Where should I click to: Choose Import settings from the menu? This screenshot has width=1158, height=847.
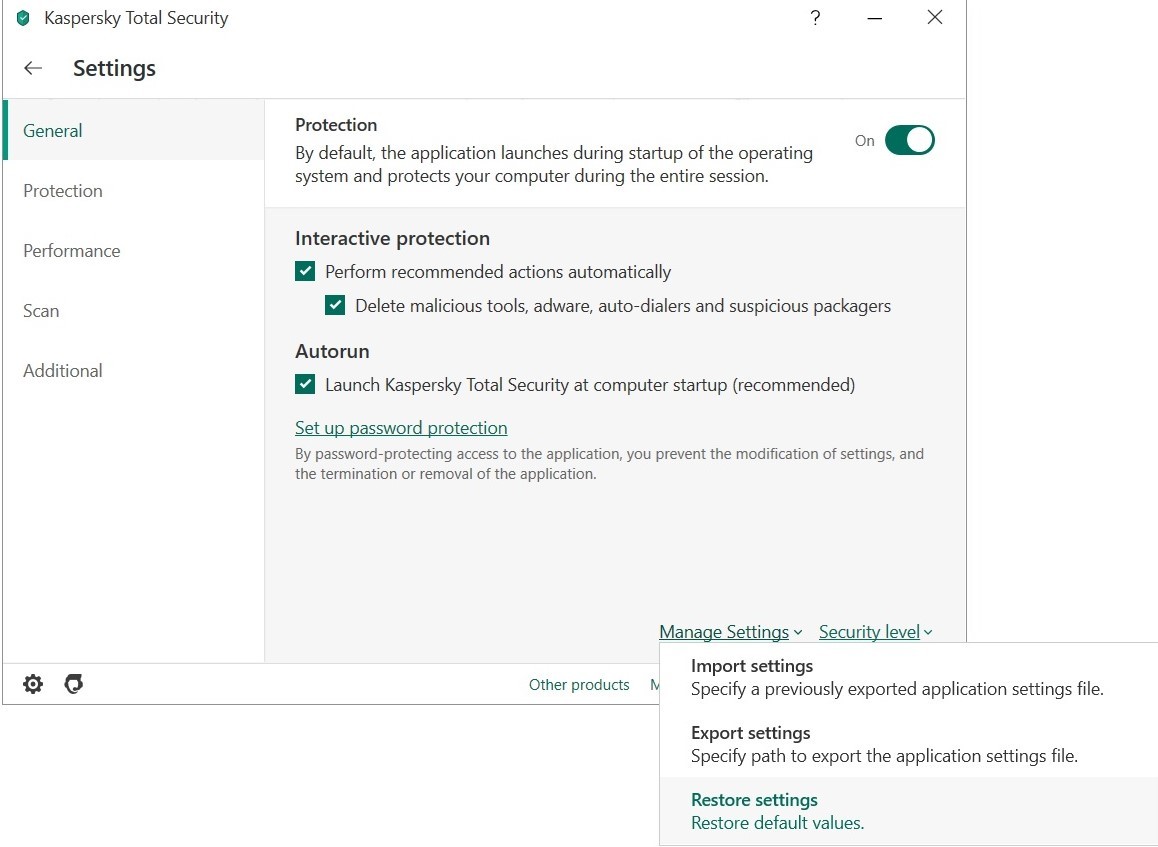point(752,666)
